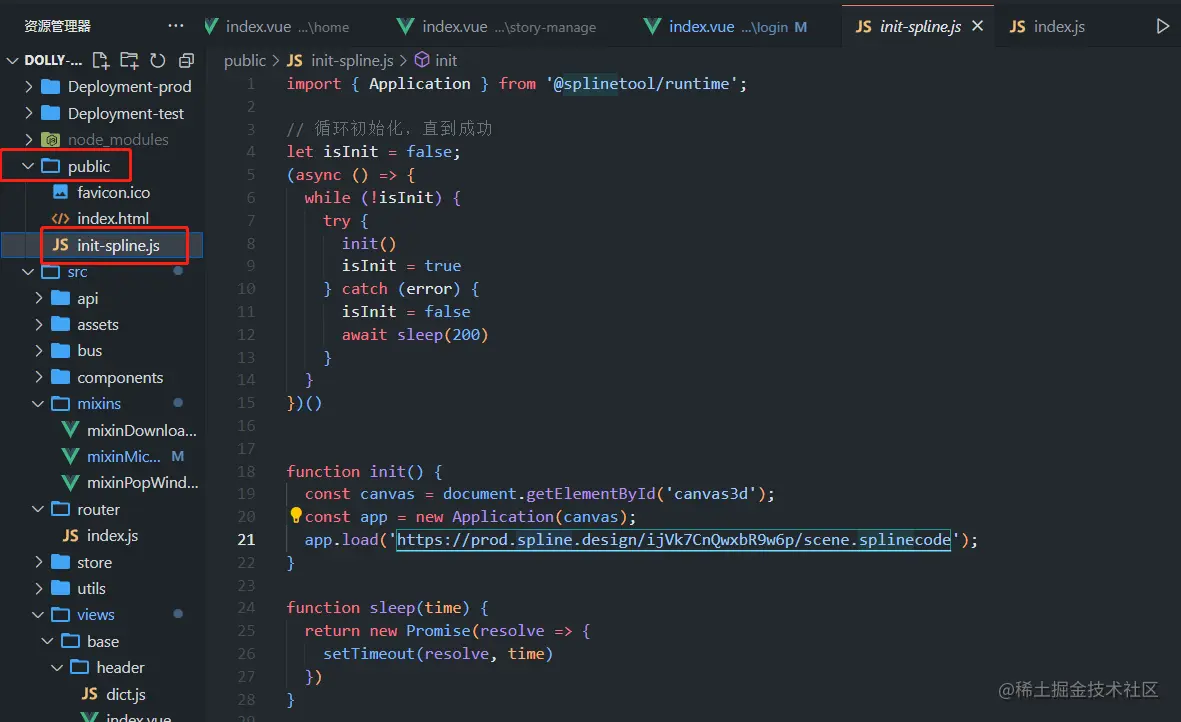Click the Vue icon of mixinMic... file
Image resolution: width=1181 pixels, height=722 pixels.
pos(70,456)
